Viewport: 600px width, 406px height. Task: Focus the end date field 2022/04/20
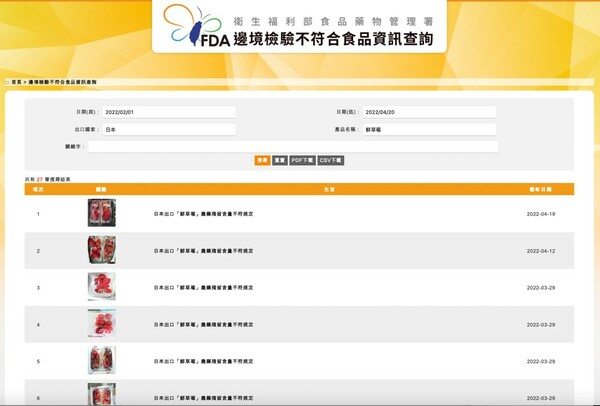click(429, 112)
